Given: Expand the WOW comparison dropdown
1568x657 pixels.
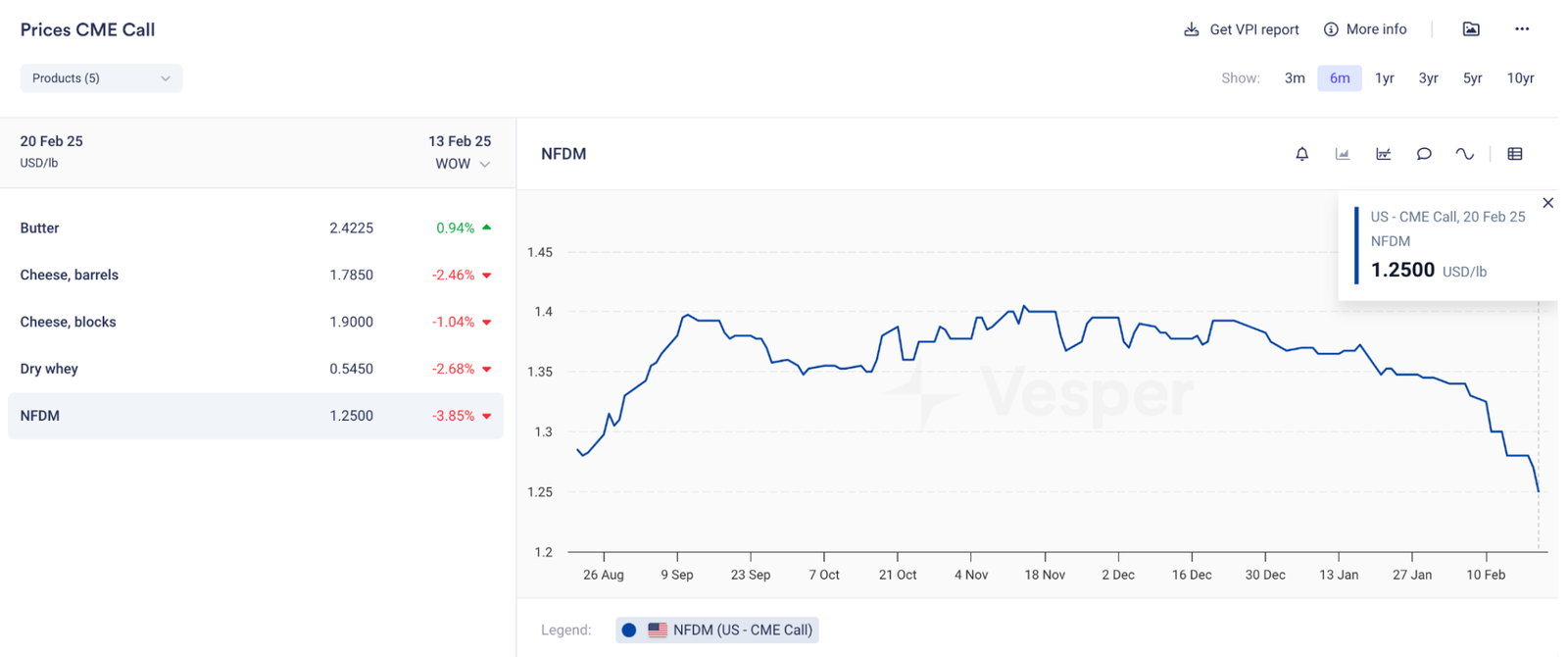Looking at the screenshot, I should click(x=463, y=164).
